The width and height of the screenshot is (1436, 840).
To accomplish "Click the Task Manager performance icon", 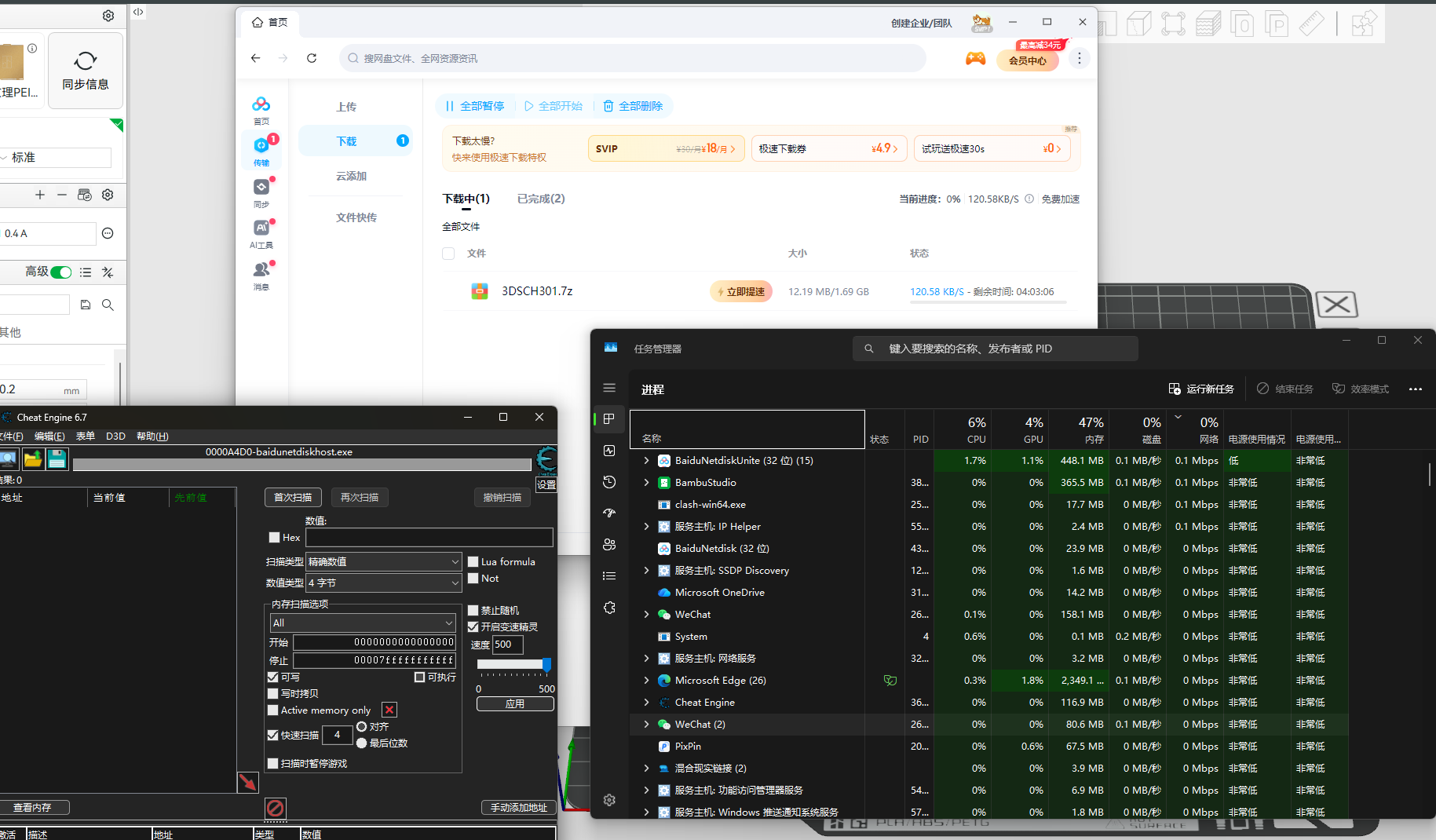I will (609, 451).
